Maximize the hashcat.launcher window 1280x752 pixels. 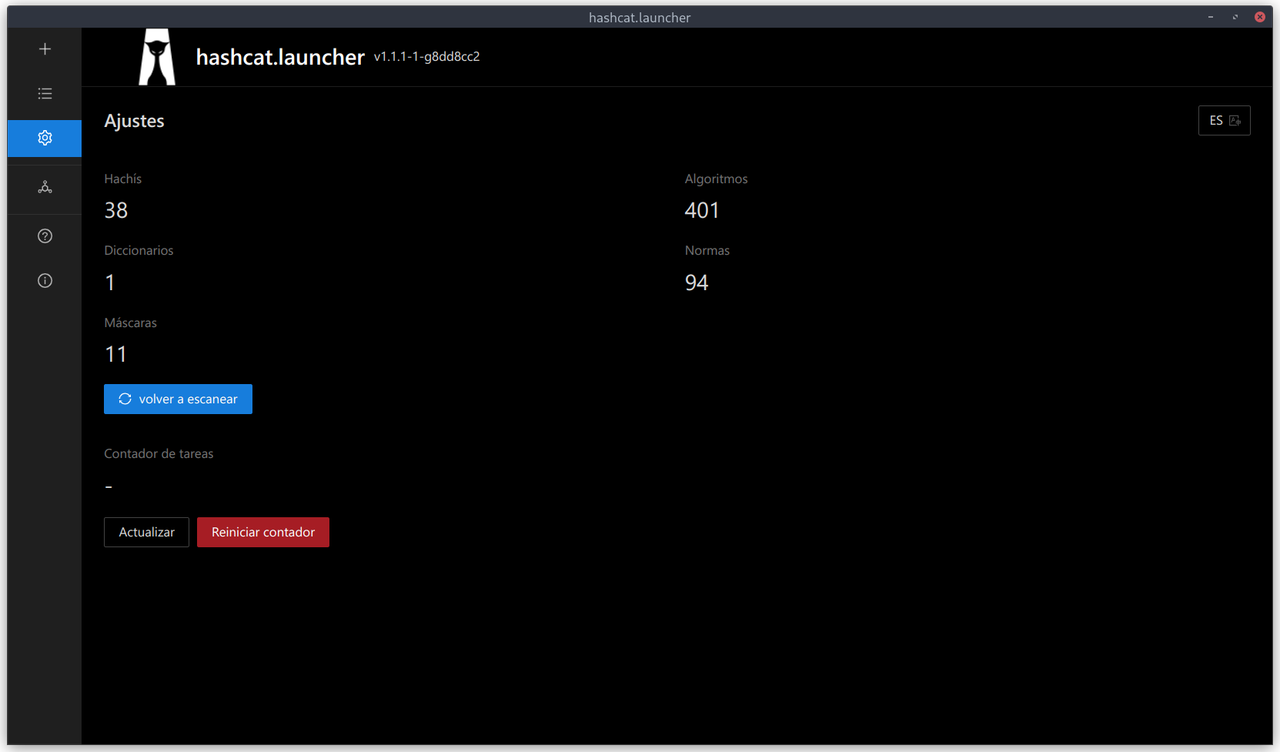[1236, 17]
